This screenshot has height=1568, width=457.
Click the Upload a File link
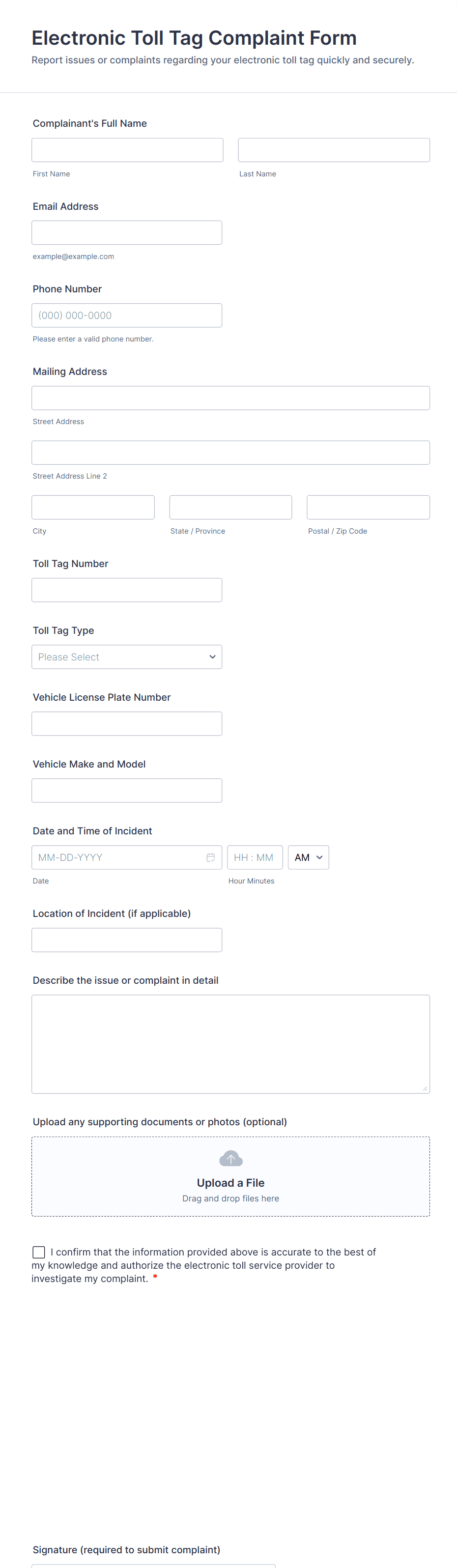point(230,1183)
